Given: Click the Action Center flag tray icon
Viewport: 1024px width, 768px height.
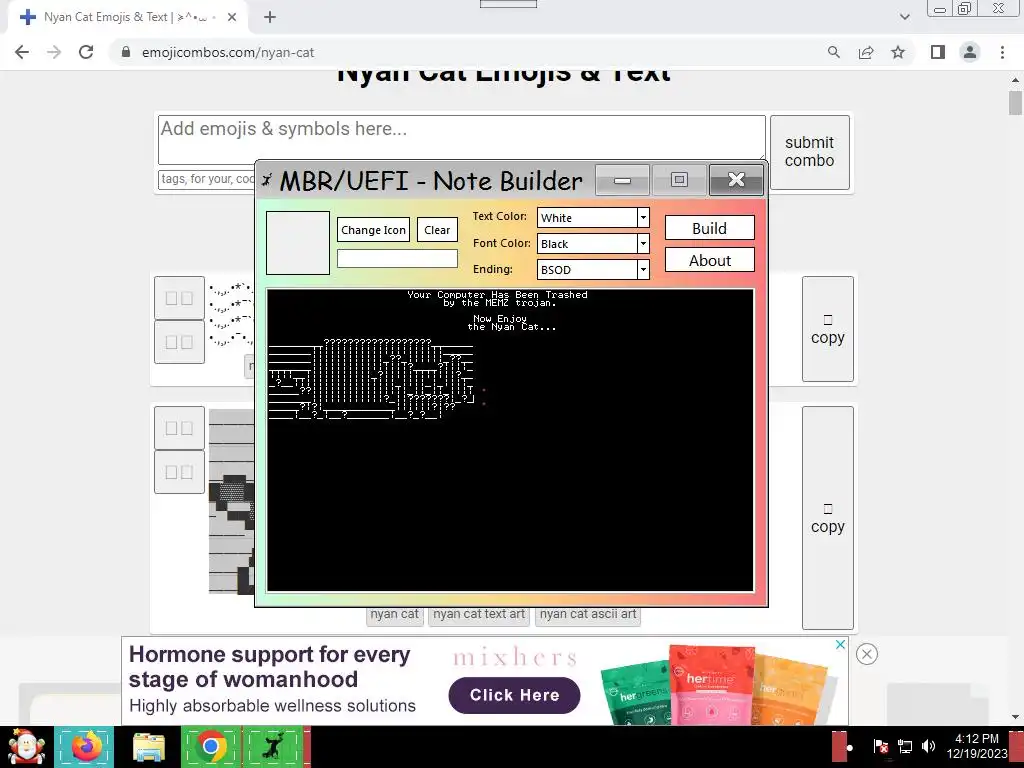Looking at the screenshot, I should (880, 746).
